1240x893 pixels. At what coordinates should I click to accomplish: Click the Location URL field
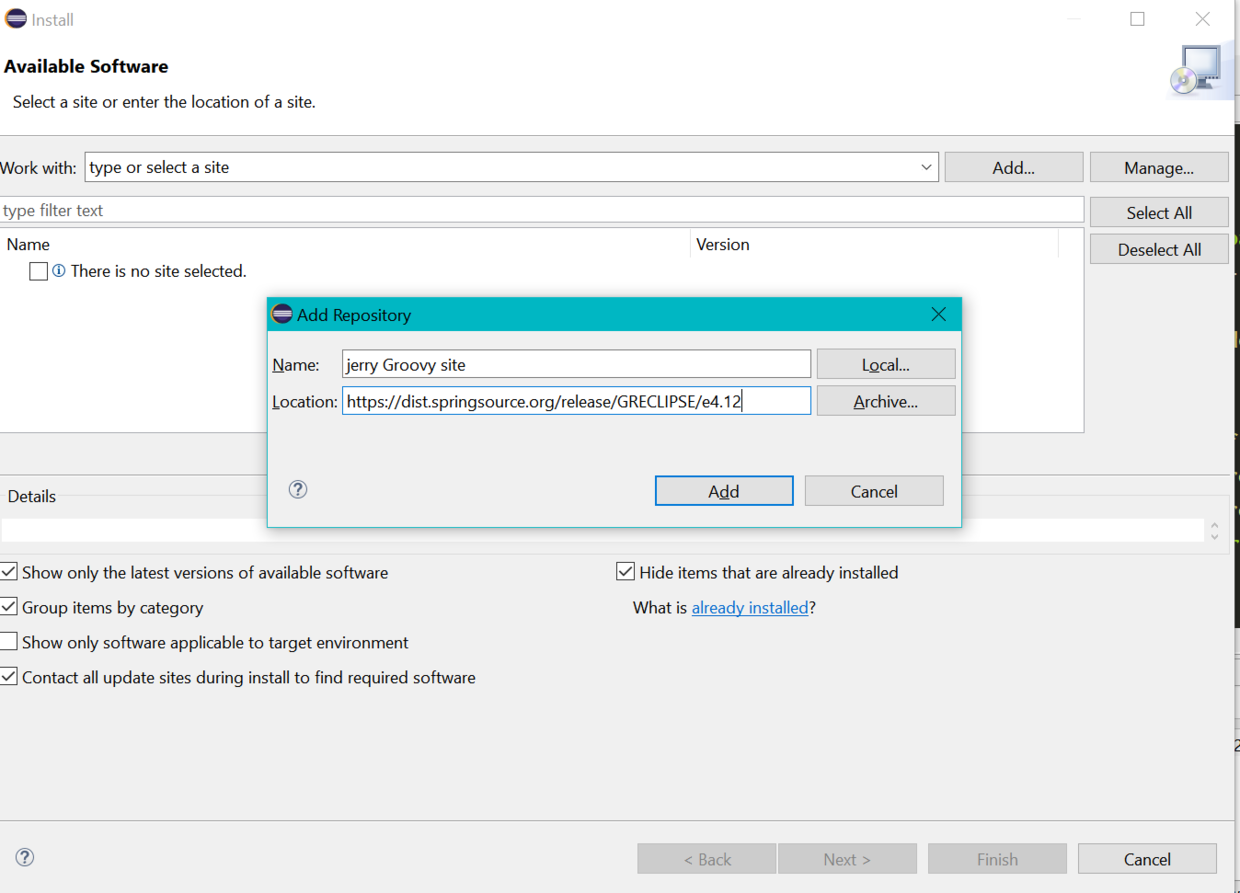point(576,401)
